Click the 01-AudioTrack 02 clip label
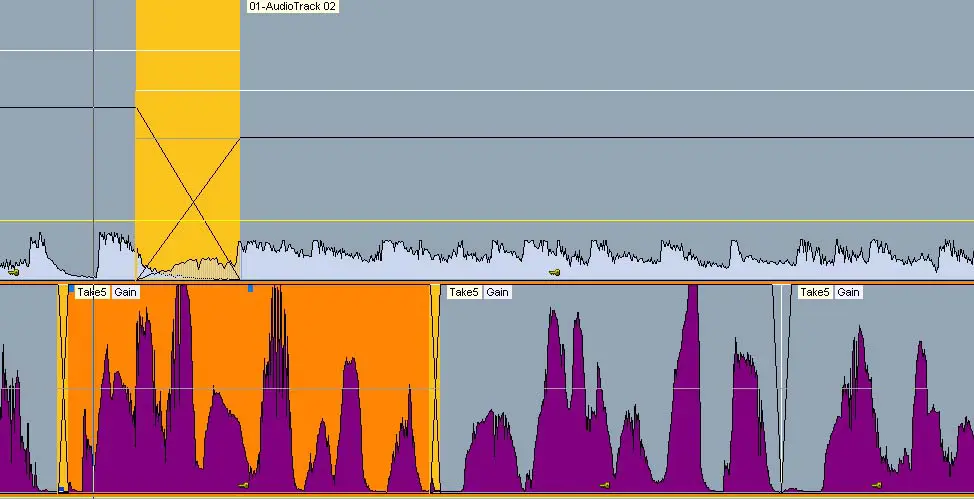974x499 pixels. (x=291, y=6)
